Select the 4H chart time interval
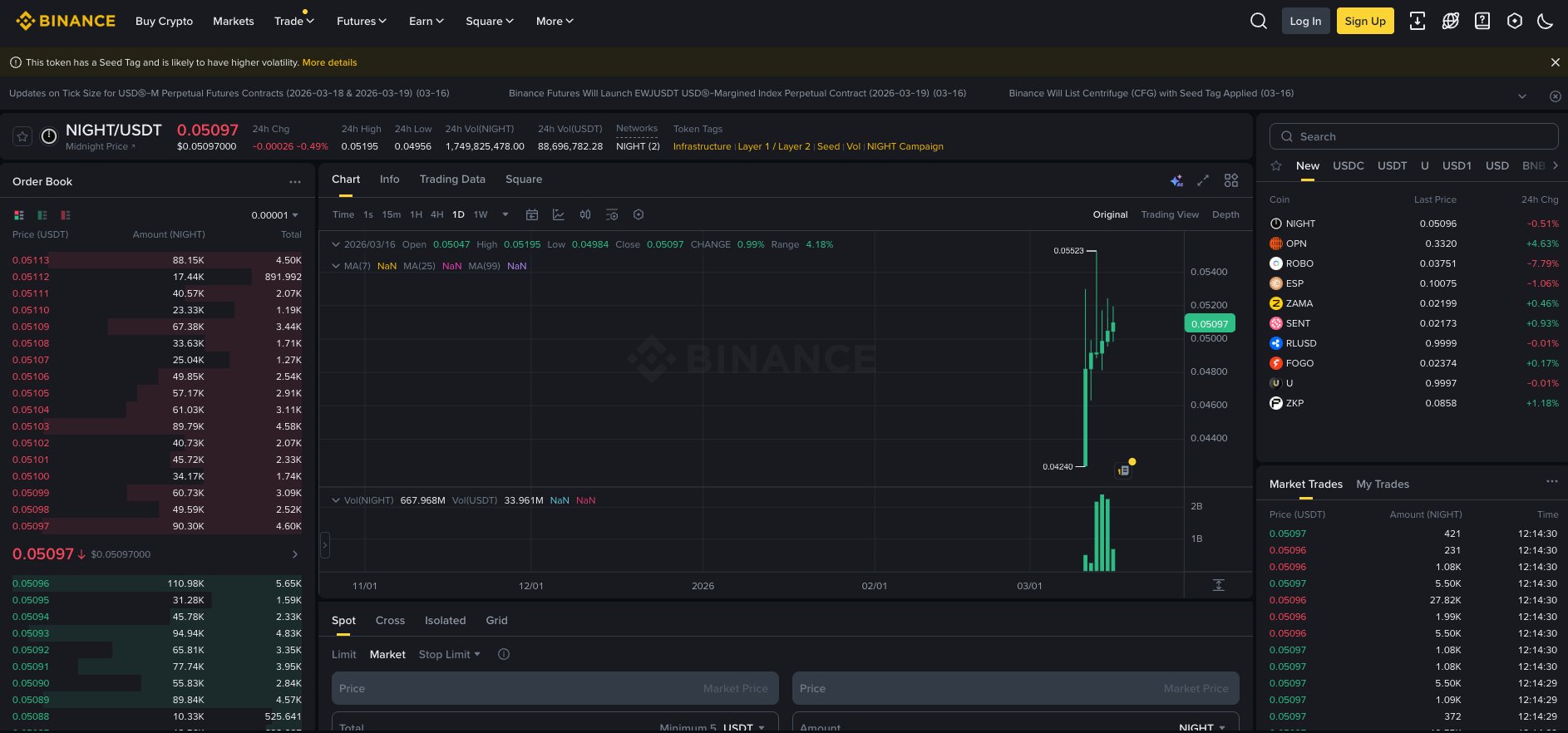 436,214
